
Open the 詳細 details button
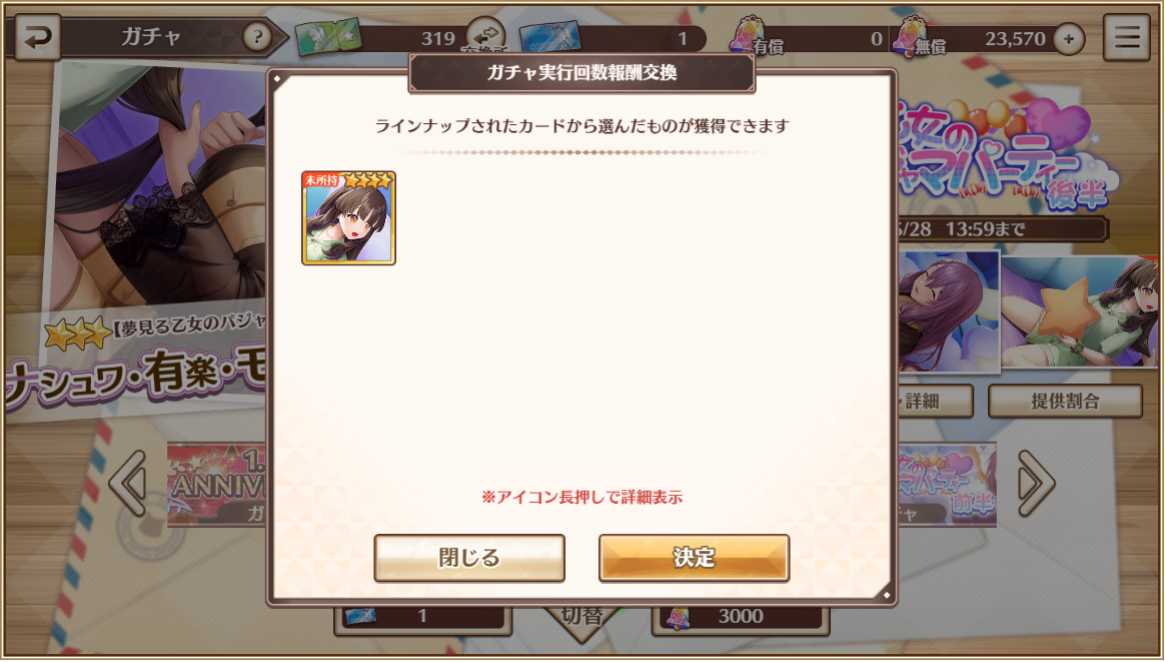coord(935,401)
